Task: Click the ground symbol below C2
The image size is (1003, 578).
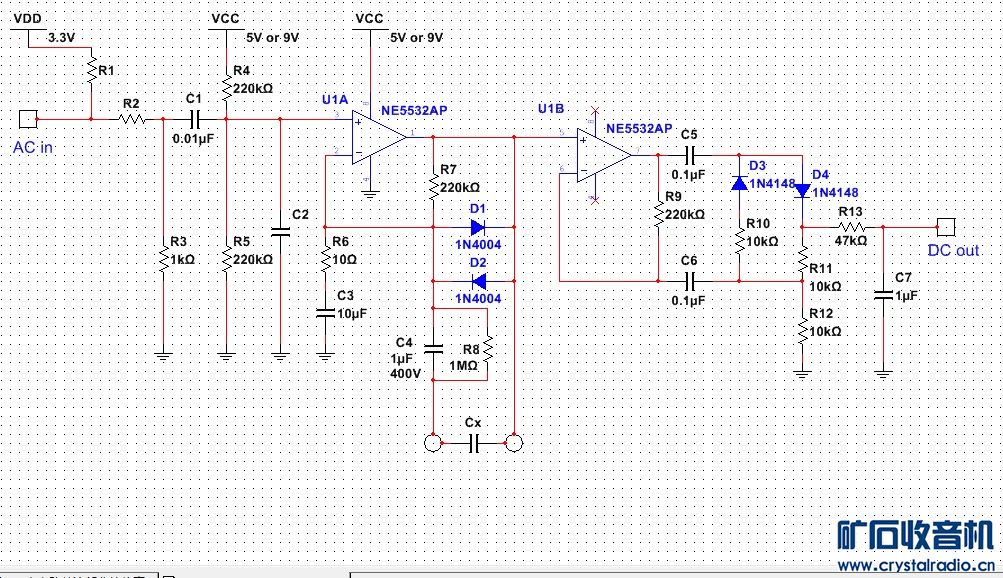Action: 280,356
